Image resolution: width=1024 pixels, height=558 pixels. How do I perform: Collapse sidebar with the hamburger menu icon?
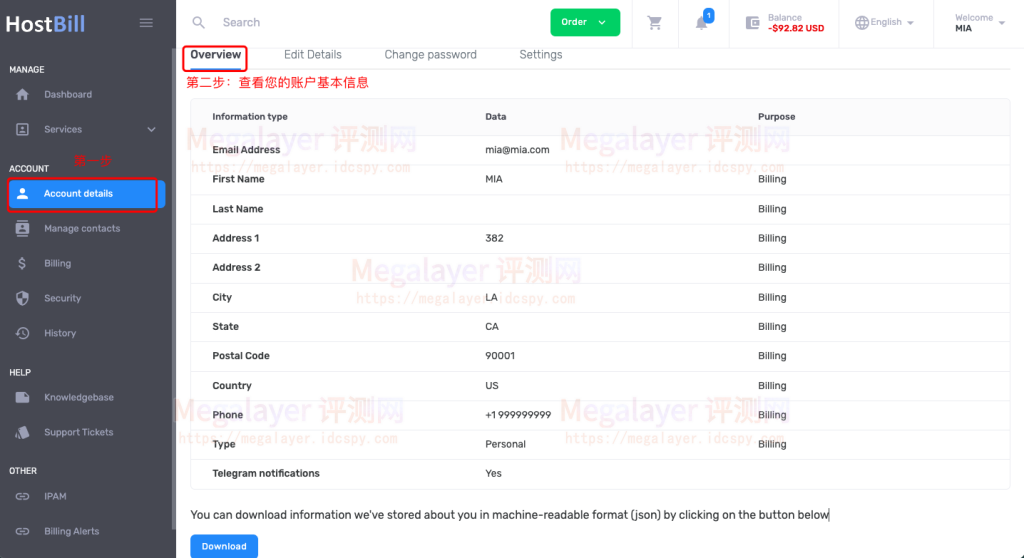tap(146, 23)
